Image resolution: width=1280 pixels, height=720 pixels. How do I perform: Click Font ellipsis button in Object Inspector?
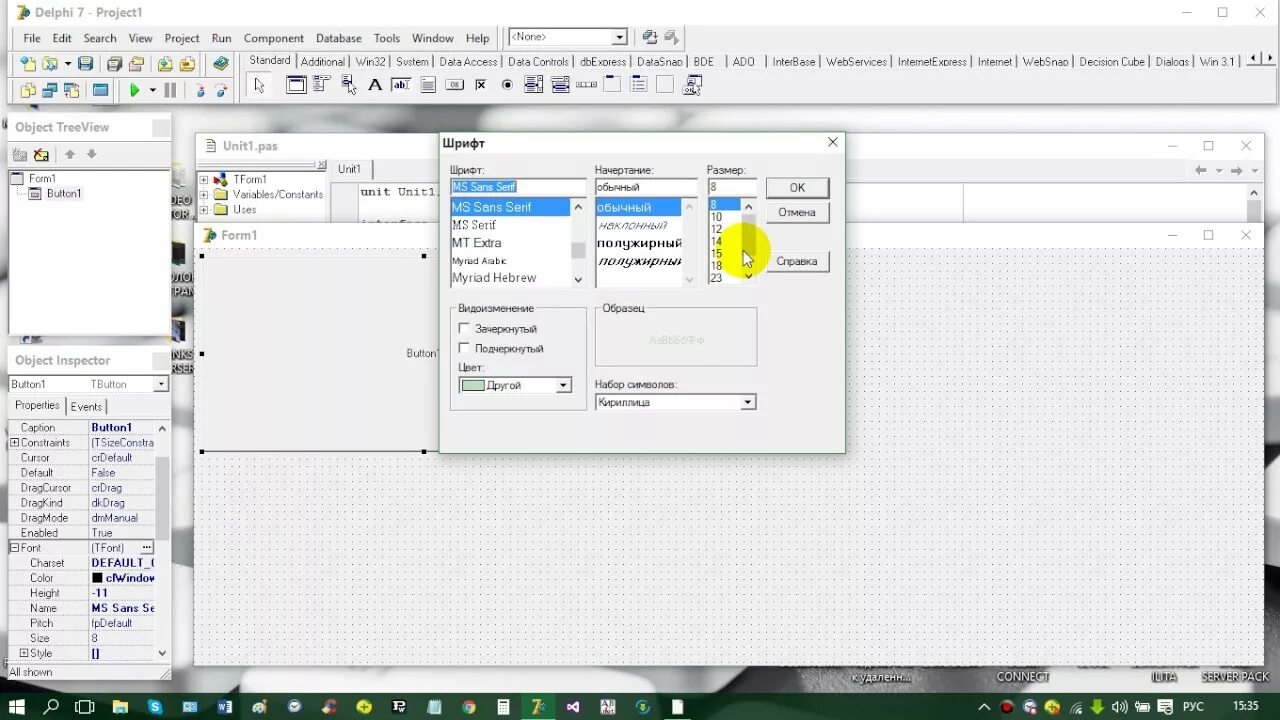tap(147, 547)
